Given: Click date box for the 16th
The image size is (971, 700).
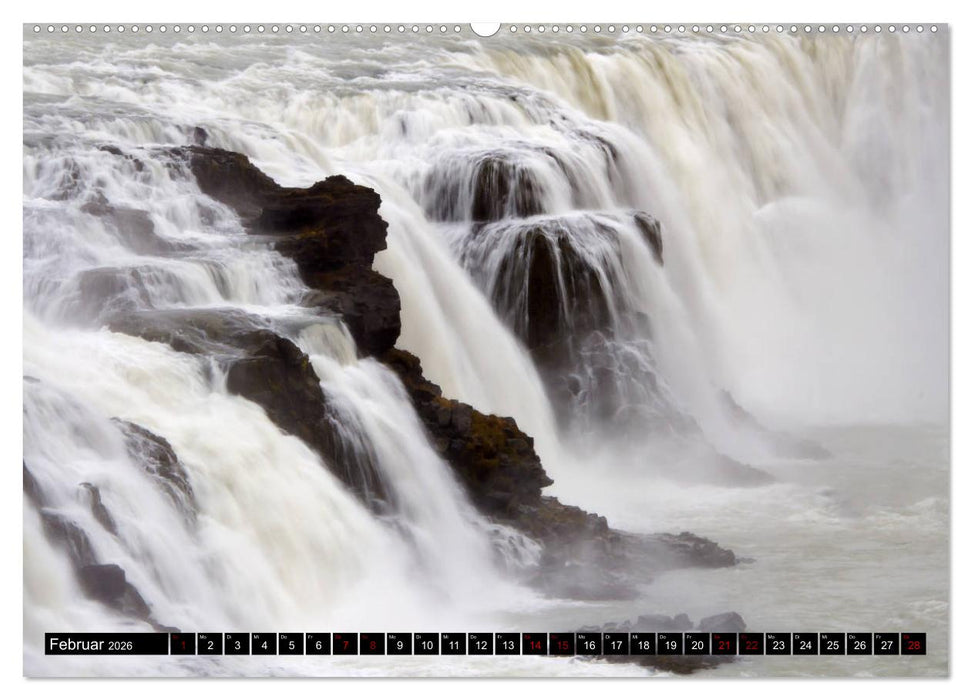Looking at the screenshot, I should coord(588,644).
